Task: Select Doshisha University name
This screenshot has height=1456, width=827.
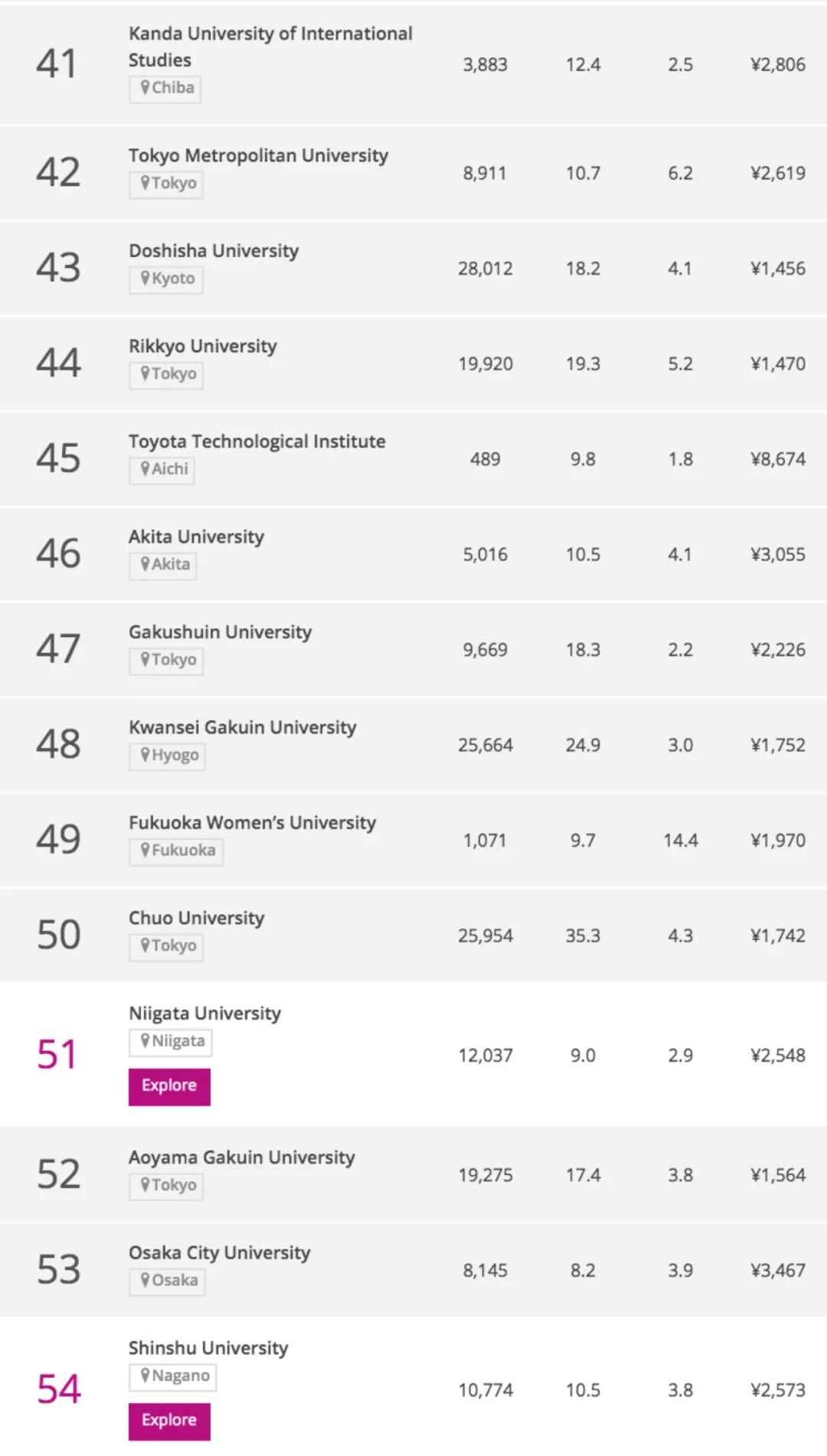Action: [x=214, y=251]
